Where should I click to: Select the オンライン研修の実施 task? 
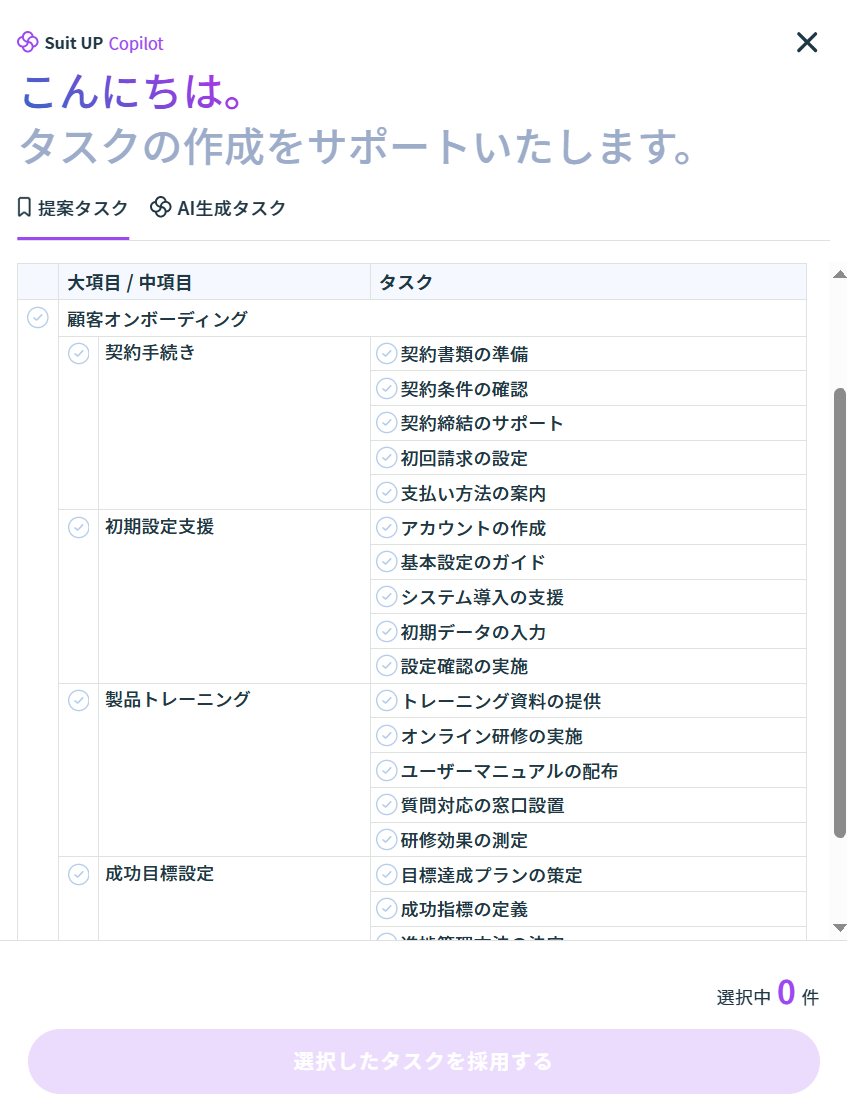[x=387, y=736]
